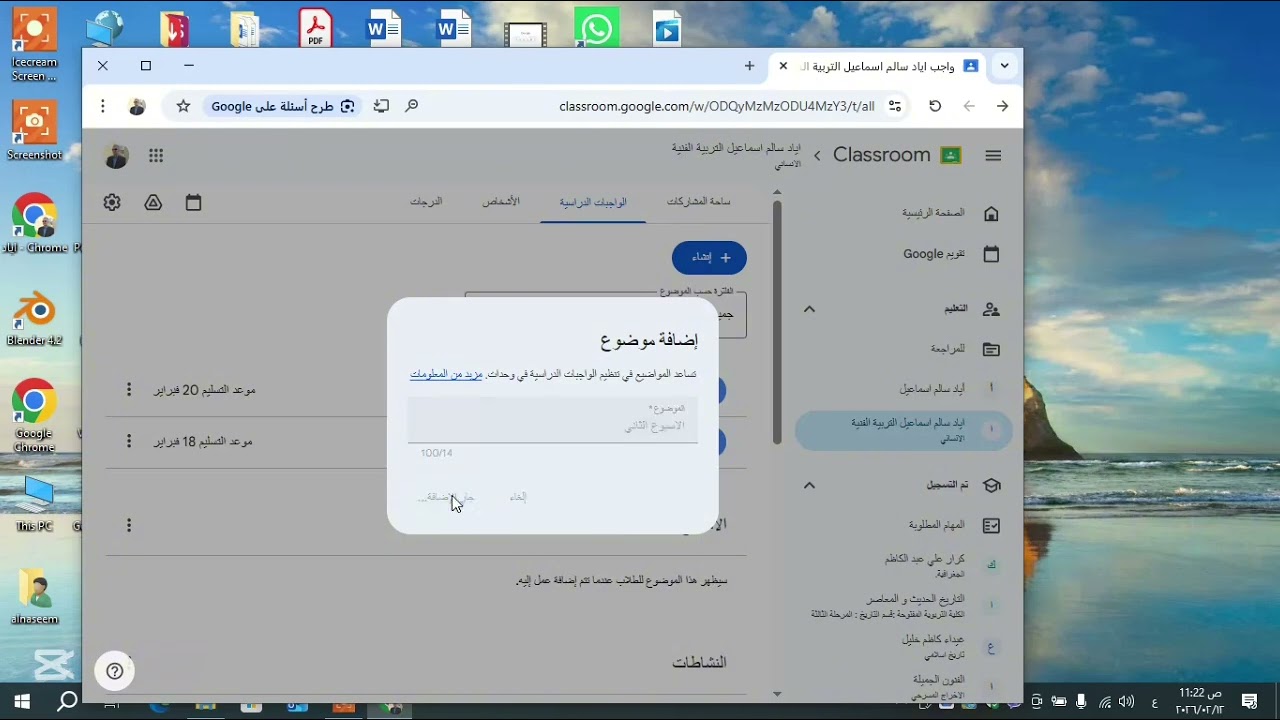Switch to الأشخاص people tab

[x=501, y=202]
